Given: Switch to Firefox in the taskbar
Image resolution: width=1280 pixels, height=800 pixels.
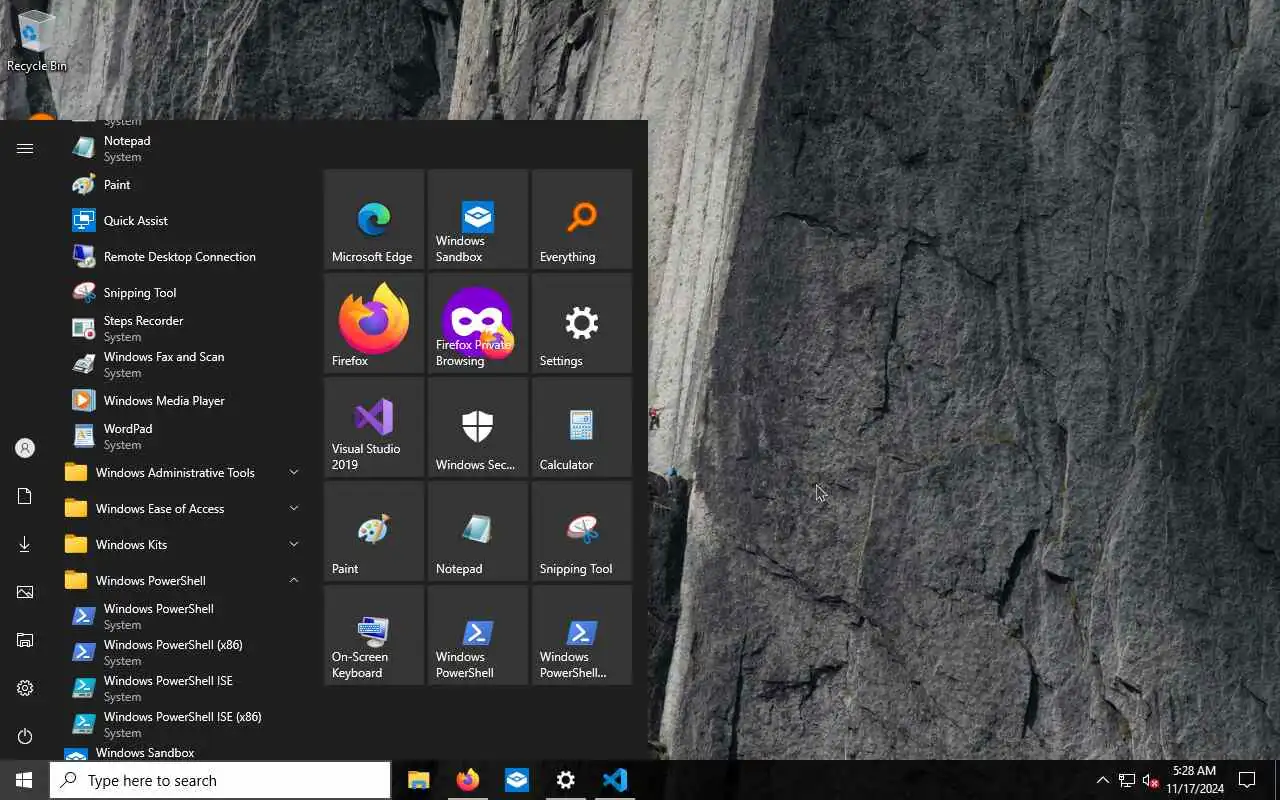Looking at the screenshot, I should tap(467, 780).
